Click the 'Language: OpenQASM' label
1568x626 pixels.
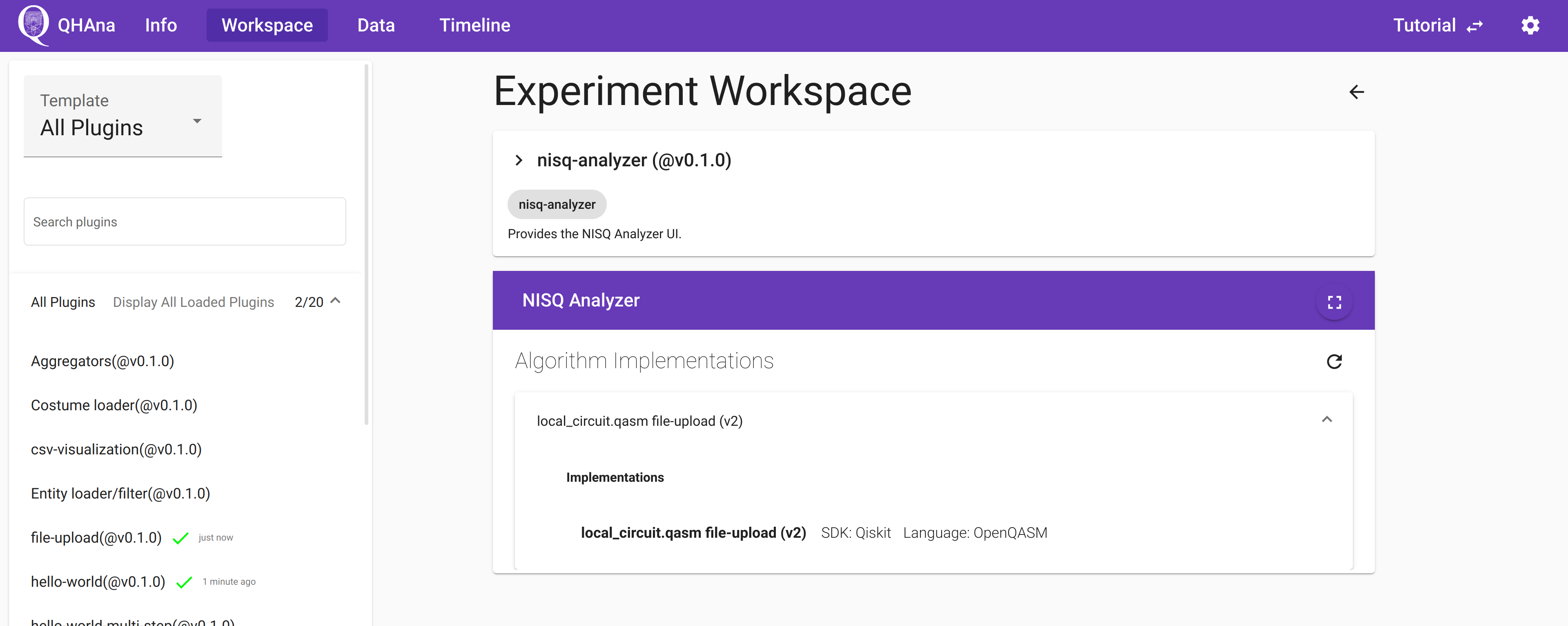point(975,533)
